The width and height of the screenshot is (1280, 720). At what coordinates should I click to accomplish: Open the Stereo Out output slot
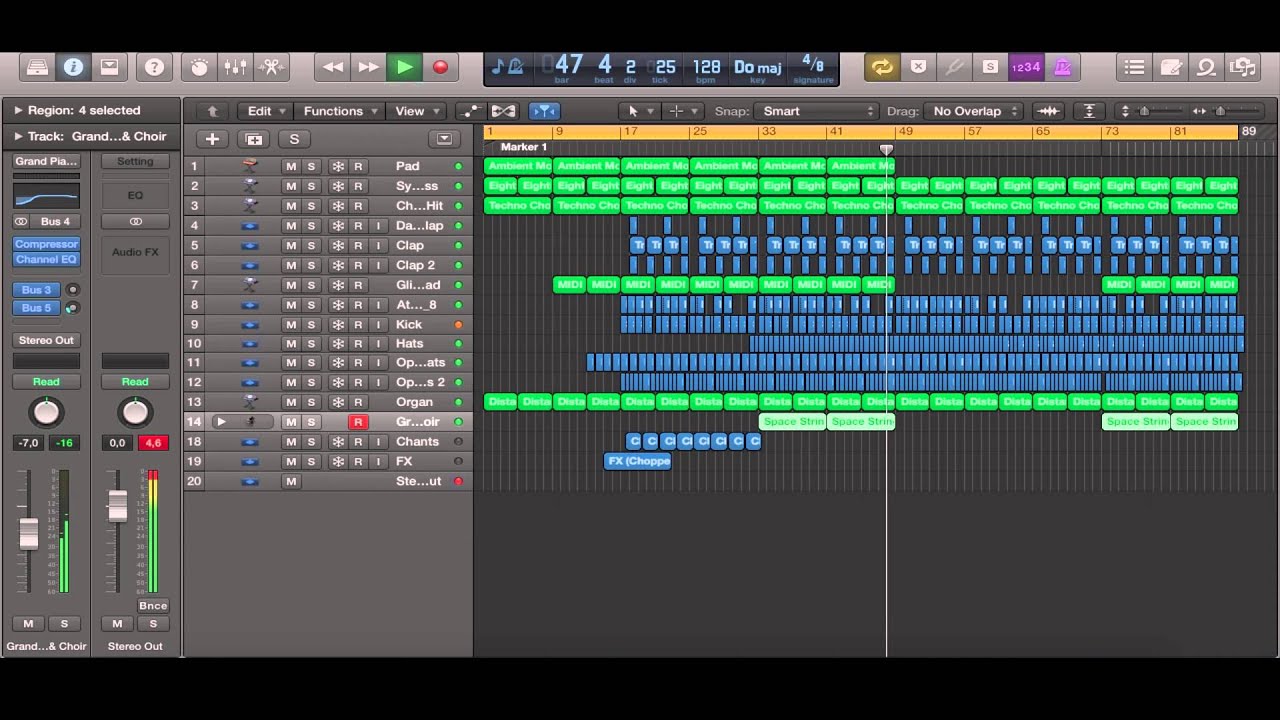pos(46,340)
